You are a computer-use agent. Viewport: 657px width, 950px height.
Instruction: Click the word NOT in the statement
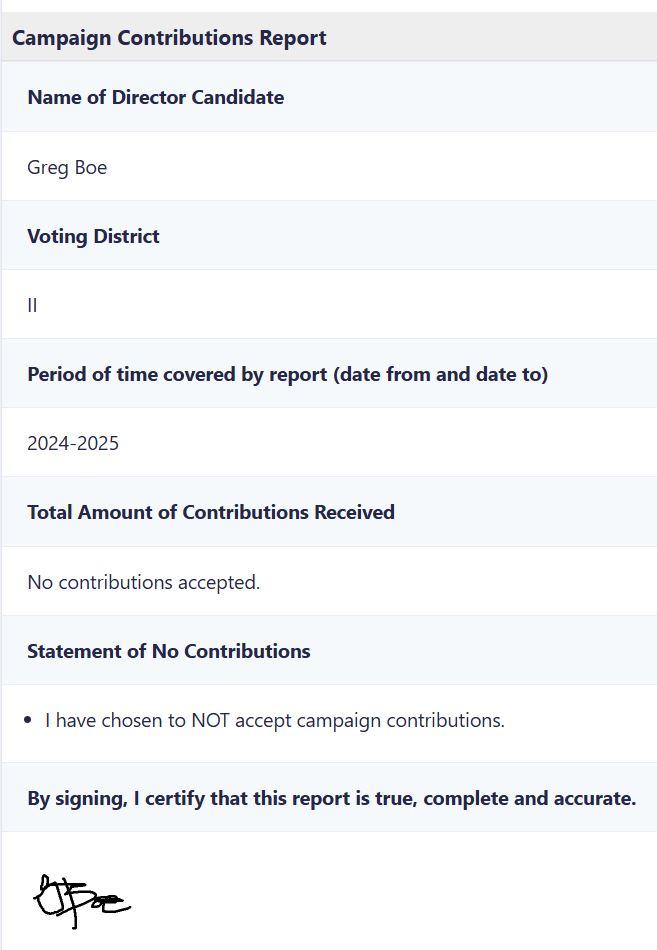pyautogui.click(x=210, y=720)
